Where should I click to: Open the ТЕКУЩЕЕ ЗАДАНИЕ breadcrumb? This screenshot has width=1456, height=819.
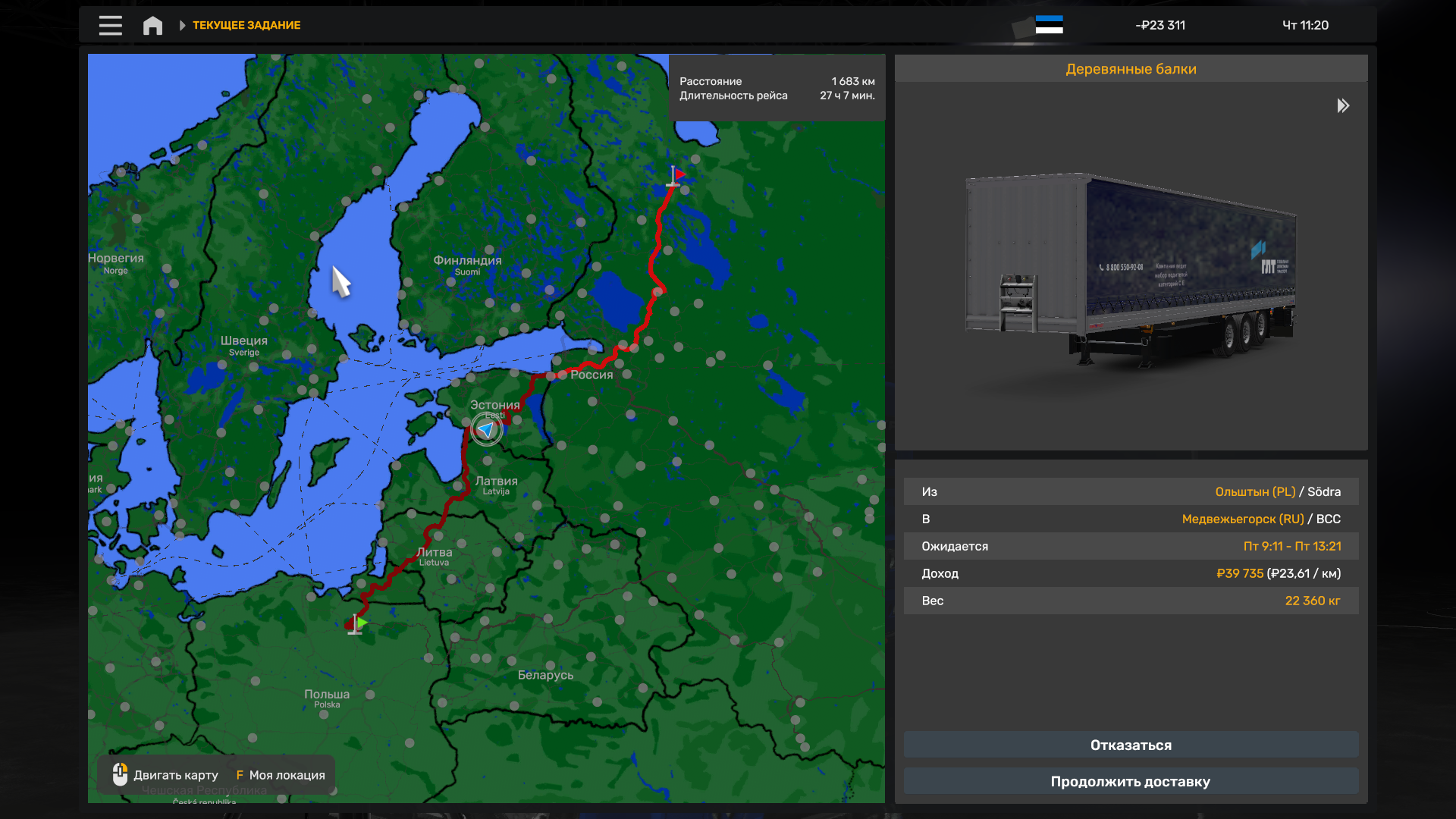click(x=246, y=25)
